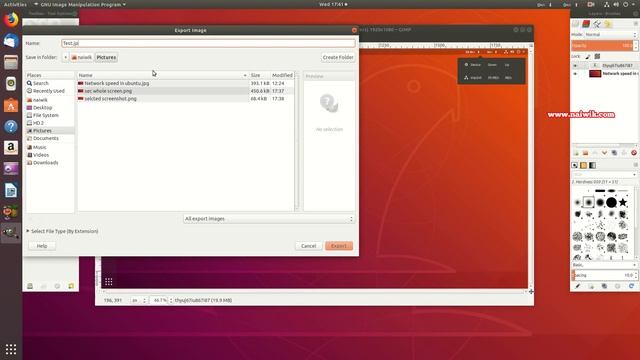Open the Layers tab icon in dock panel
640x360 pixels.
[575, 24]
